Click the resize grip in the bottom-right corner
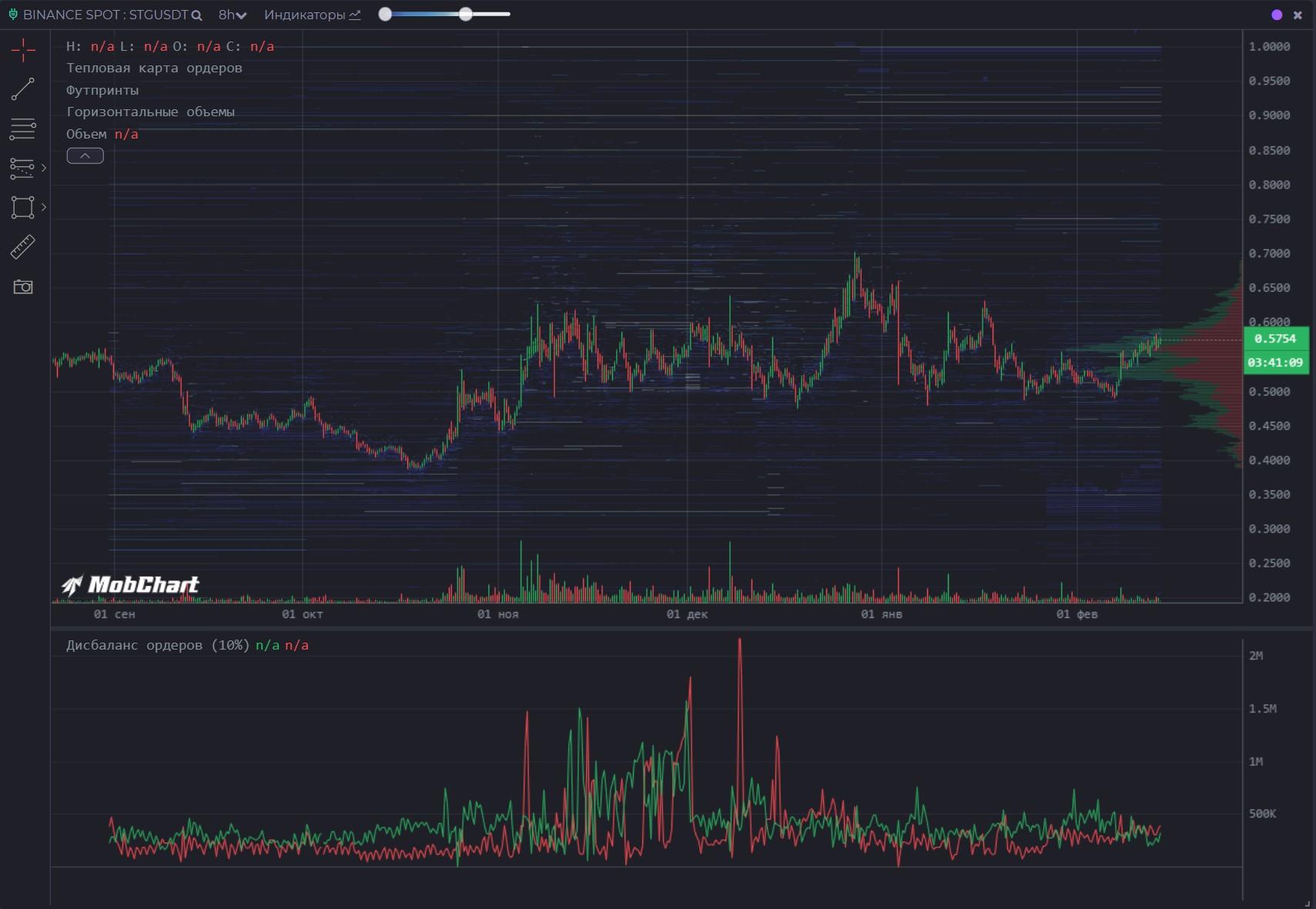 point(1308,902)
